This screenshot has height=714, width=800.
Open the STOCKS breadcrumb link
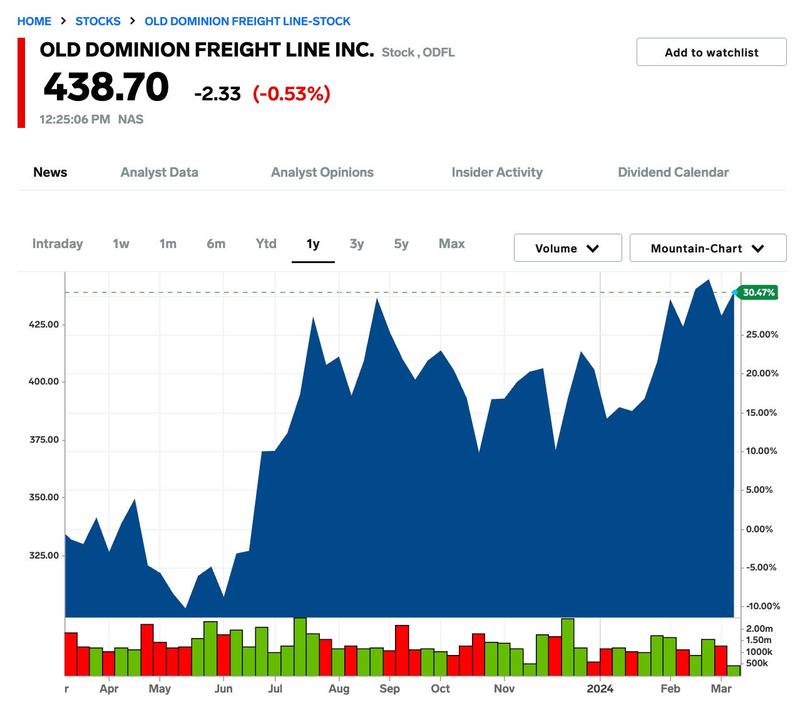pyautogui.click(x=98, y=21)
